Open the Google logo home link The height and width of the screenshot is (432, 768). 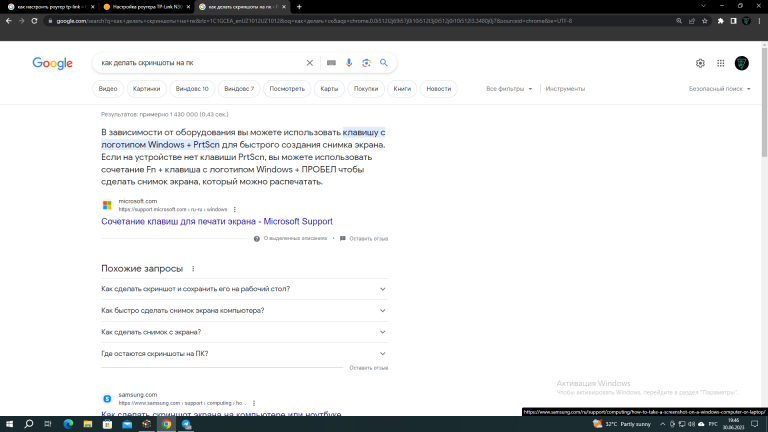pos(52,63)
